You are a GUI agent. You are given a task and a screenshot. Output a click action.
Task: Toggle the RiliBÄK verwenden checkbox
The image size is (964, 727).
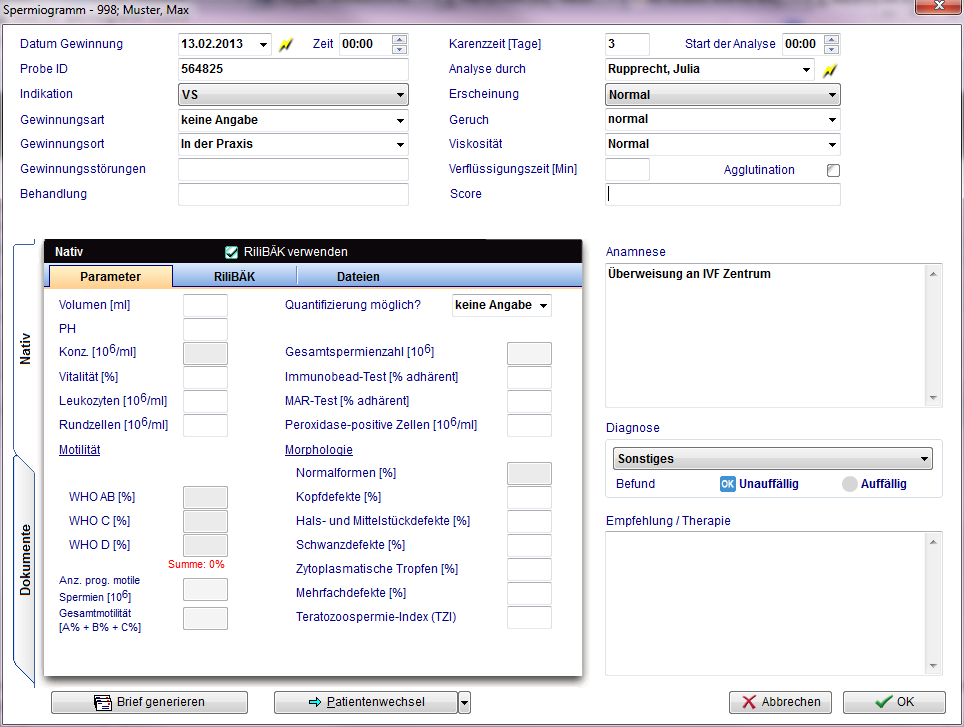pyautogui.click(x=231, y=252)
